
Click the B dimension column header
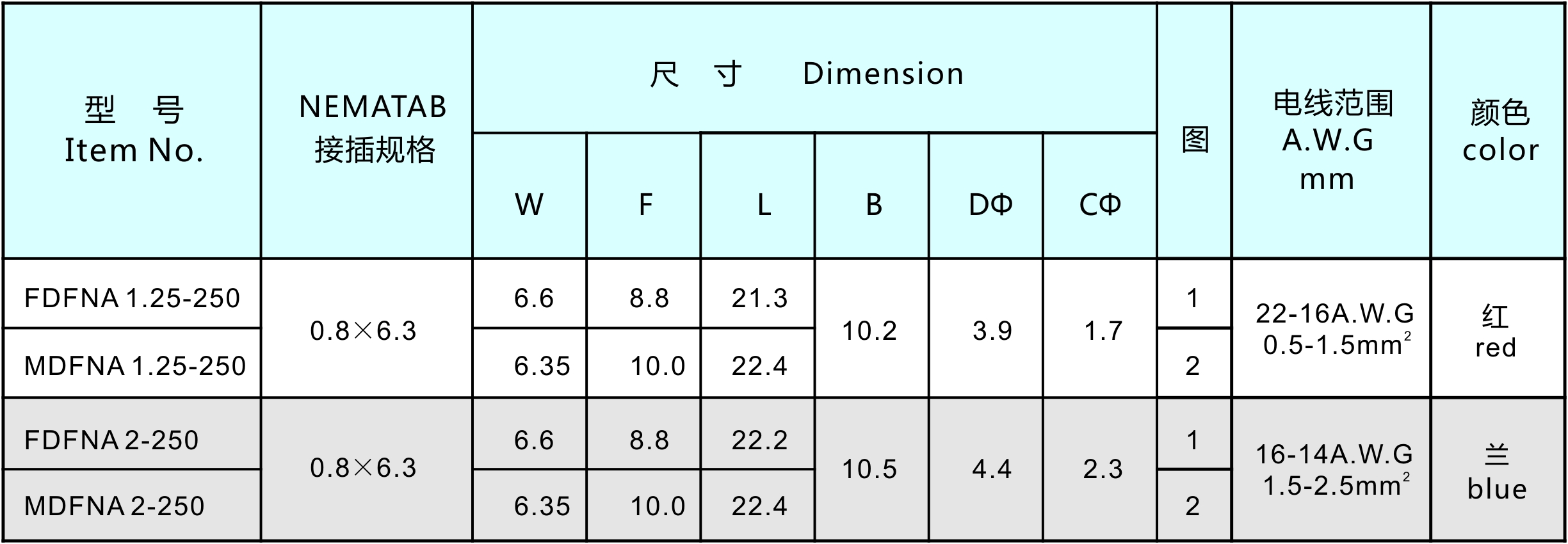point(873,205)
